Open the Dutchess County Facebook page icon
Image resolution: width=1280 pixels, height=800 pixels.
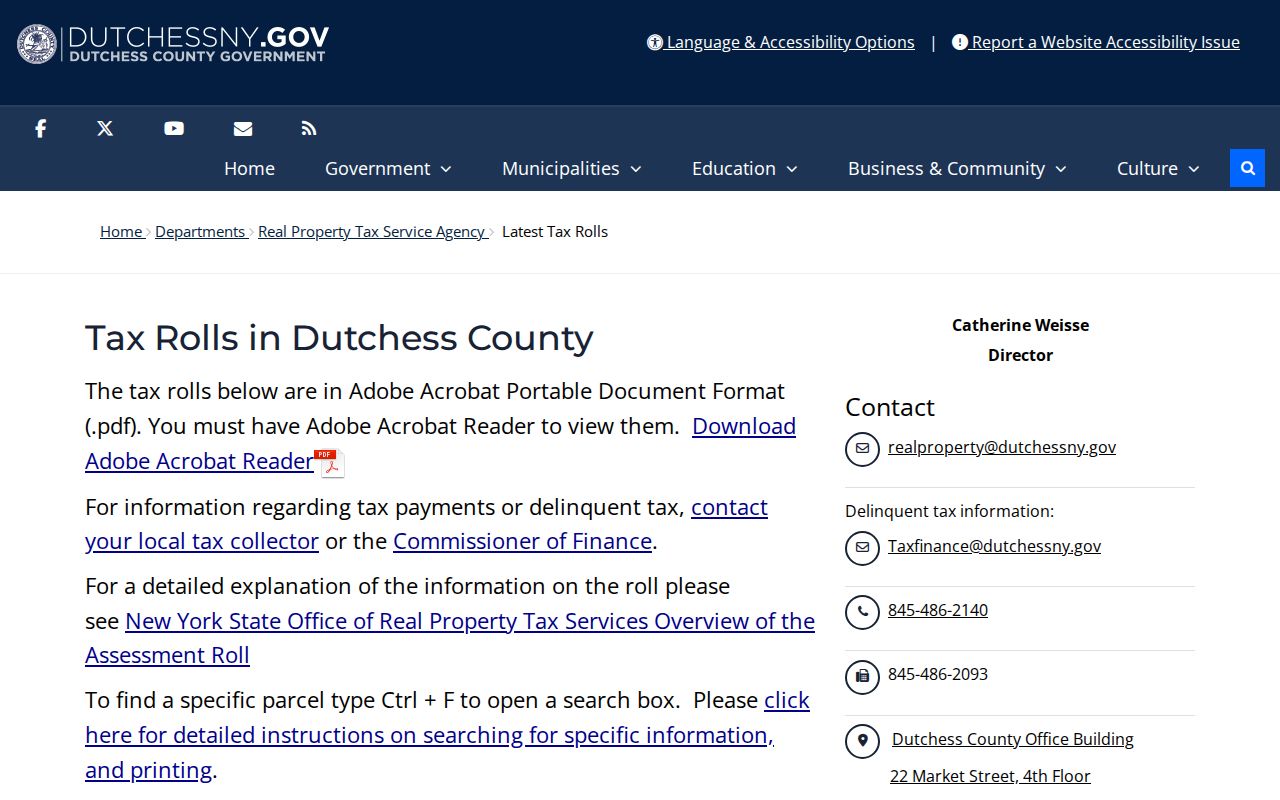40,128
